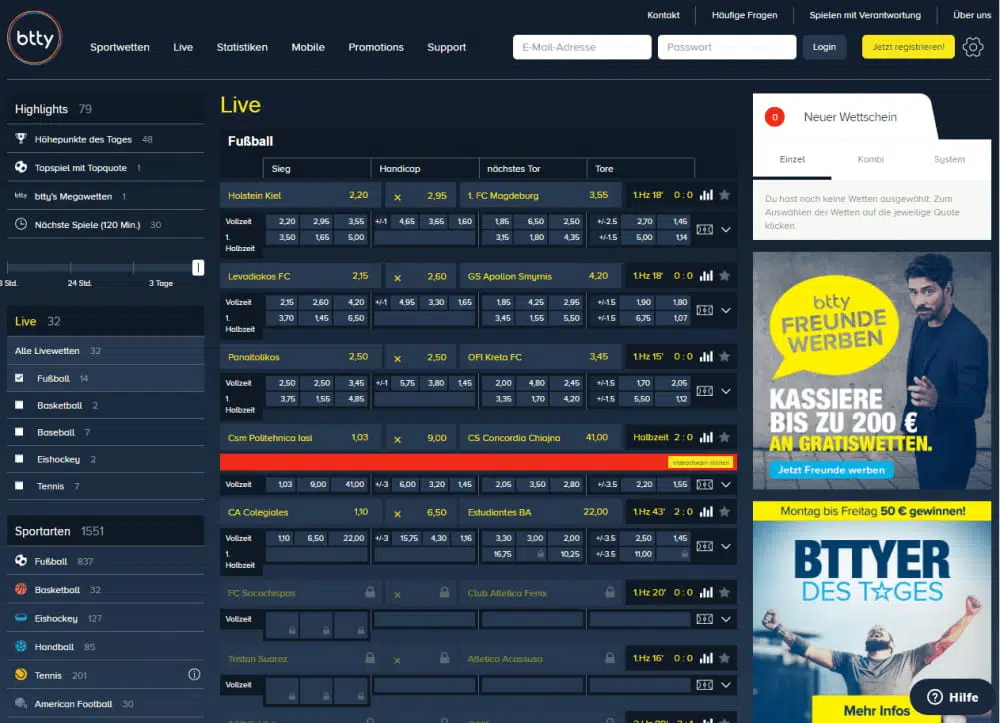Open statistics for Levadiakos FC match

[x=706, y=276]
